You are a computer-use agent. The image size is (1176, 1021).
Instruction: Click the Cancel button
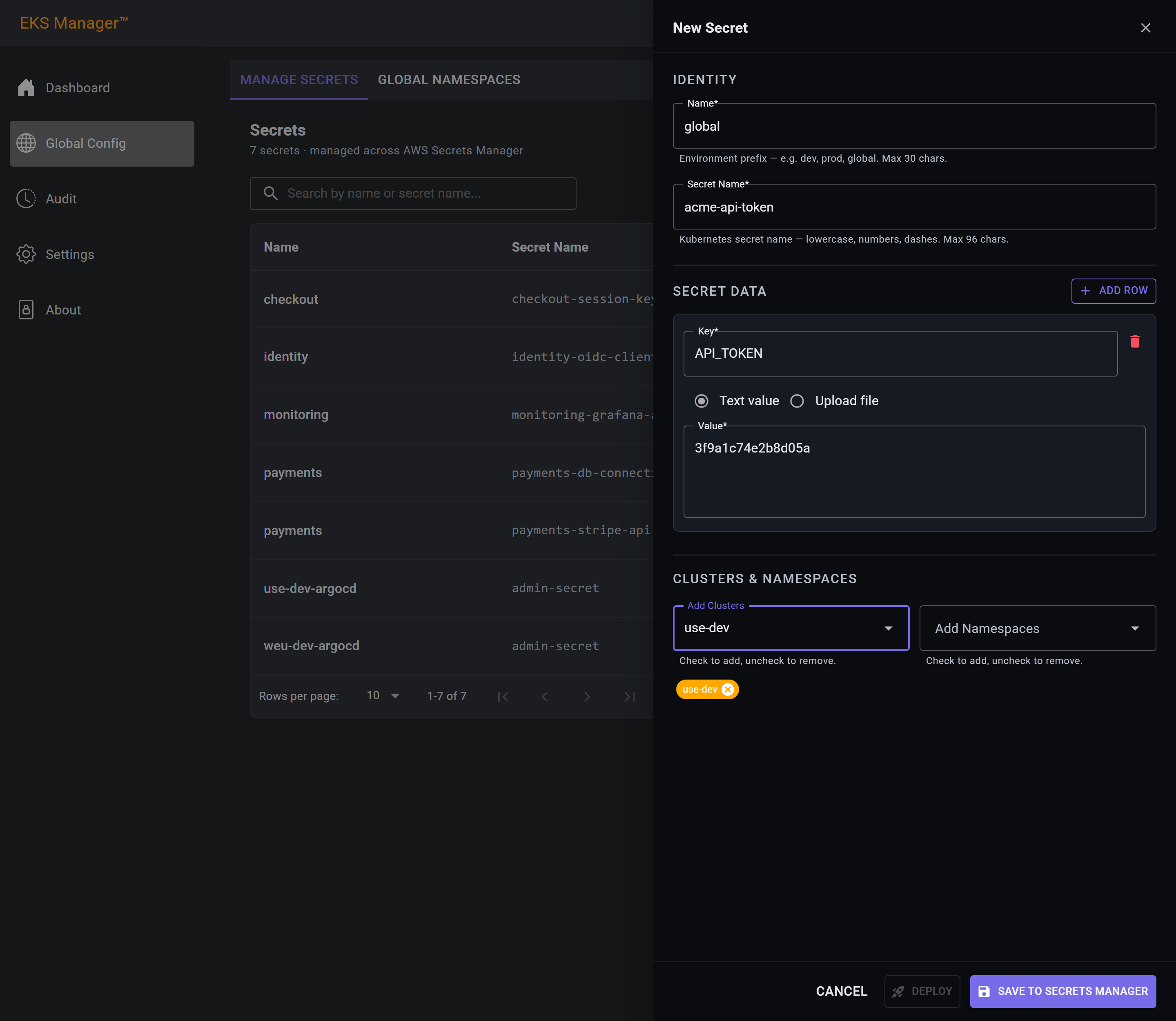pyautogui.click(x=842, y=991)
